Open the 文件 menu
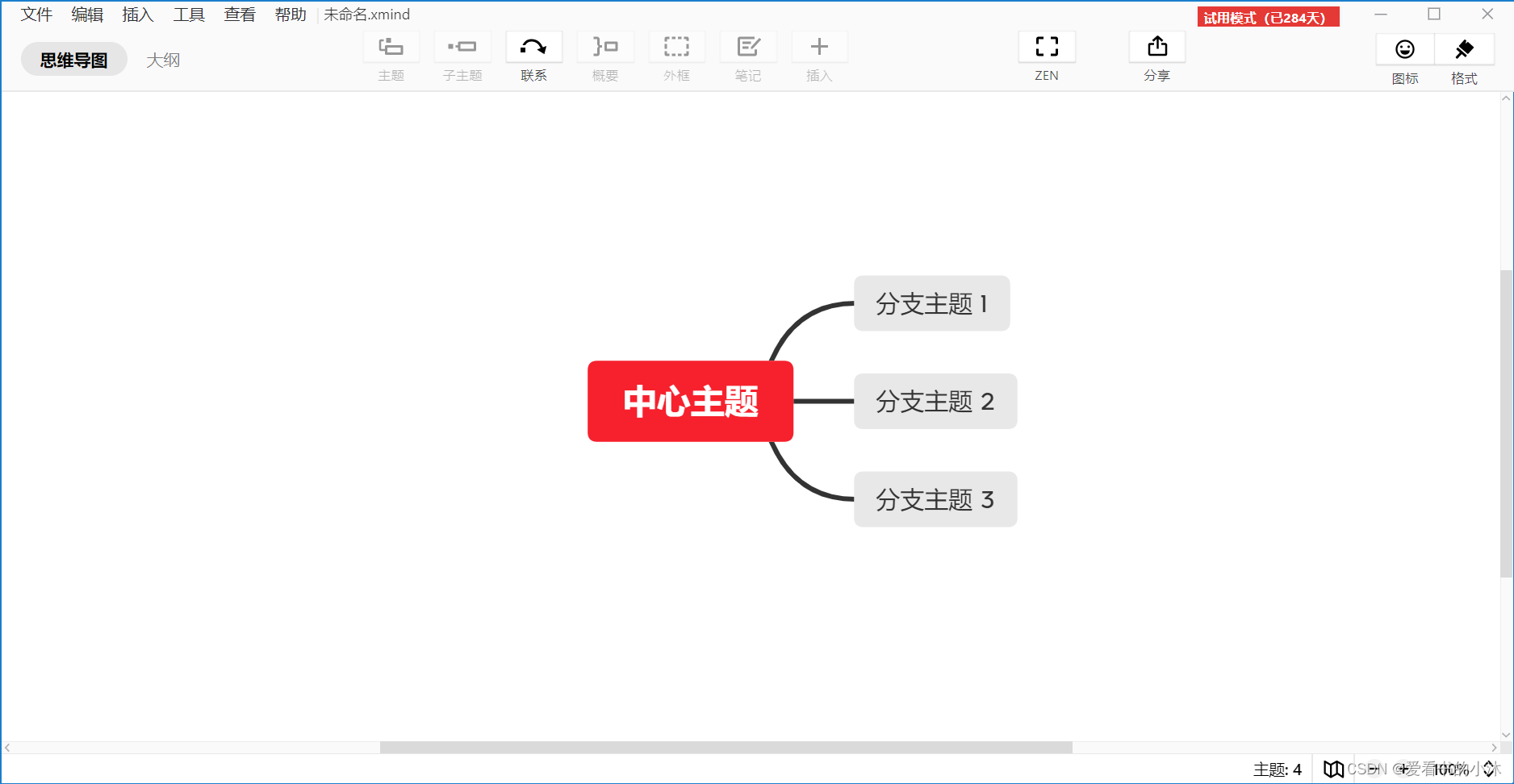This screenshot has width=1514, height=784. click(36, 15)
